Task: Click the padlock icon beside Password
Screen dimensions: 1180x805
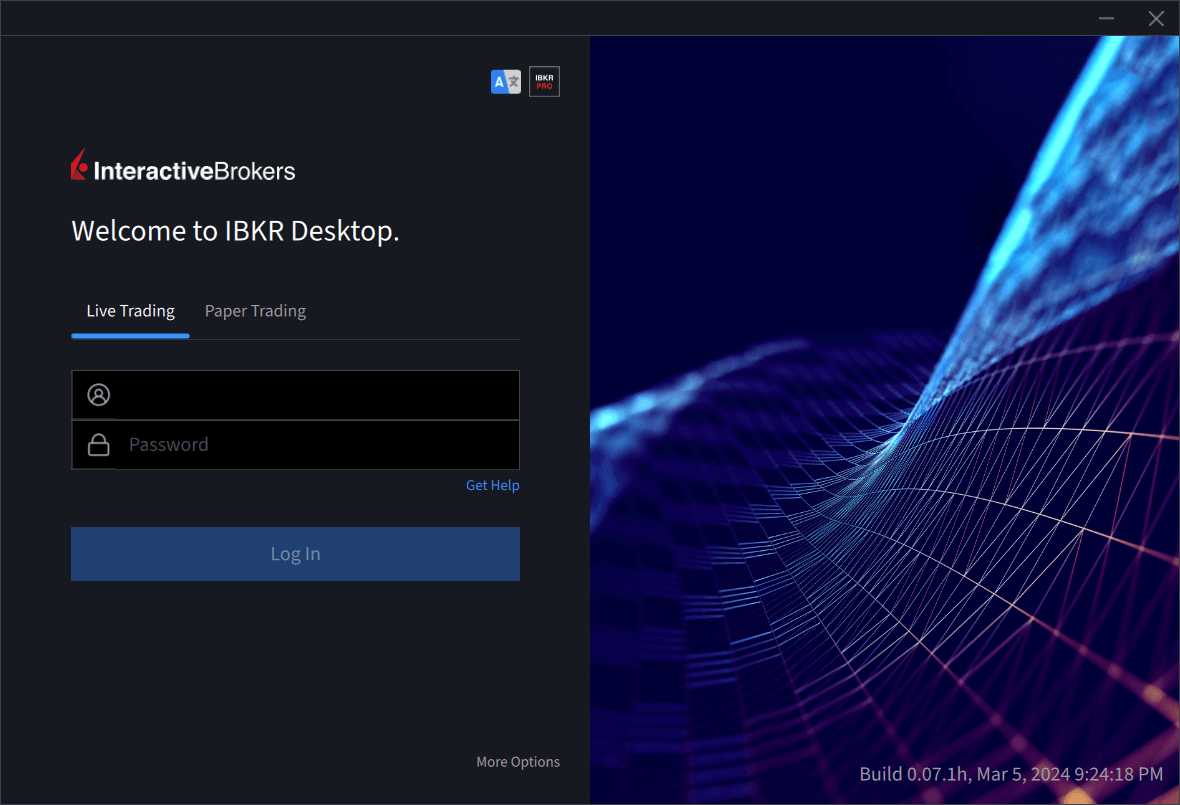Action: coord(99,445)
